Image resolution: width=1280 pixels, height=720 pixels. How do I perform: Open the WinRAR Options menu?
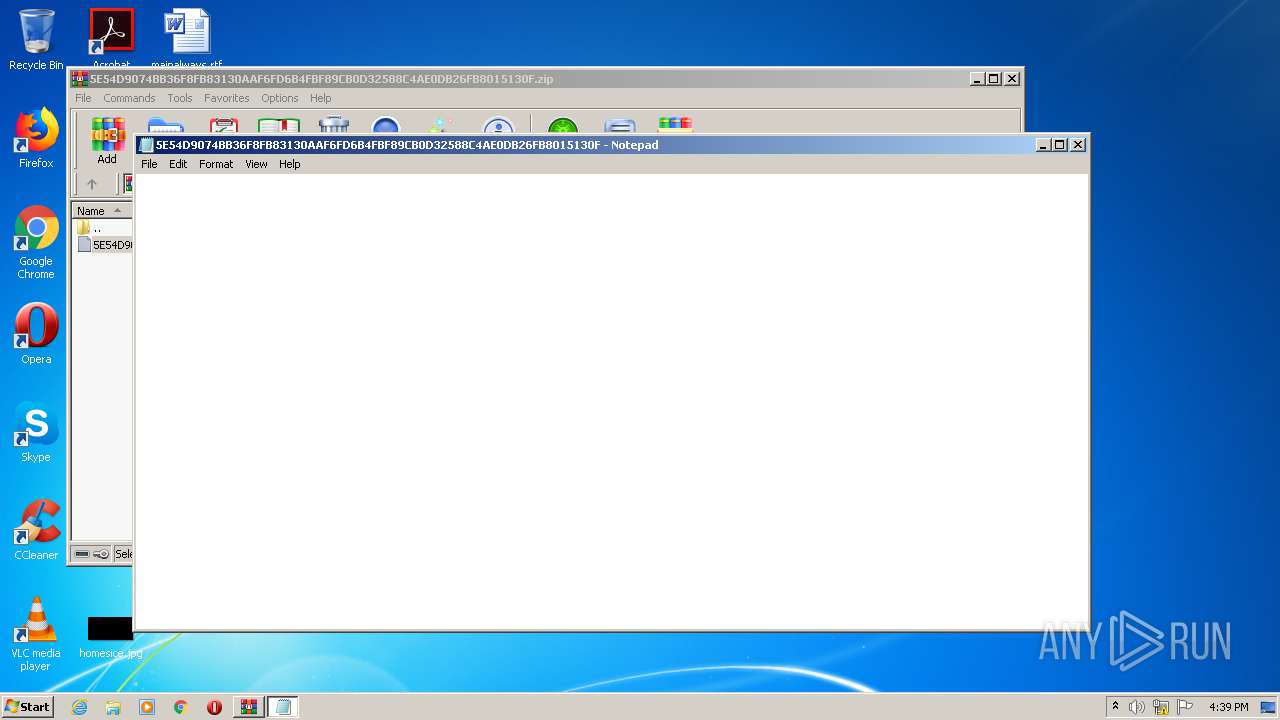(x=280, y=98)
